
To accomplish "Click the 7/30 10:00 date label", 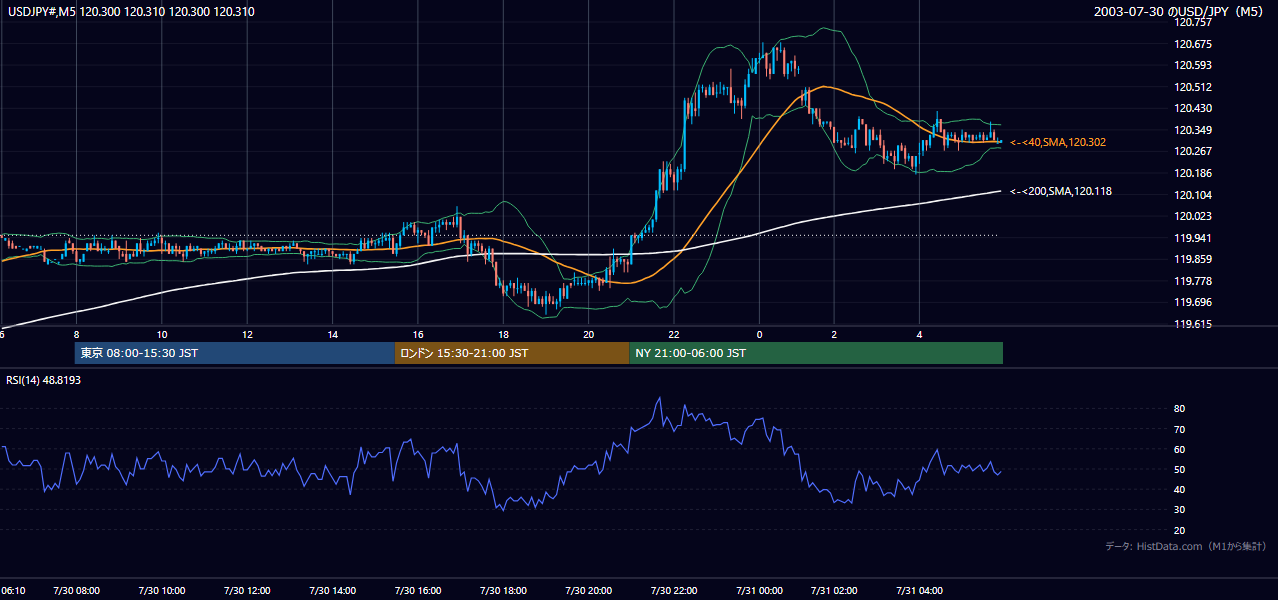I will 161,591.
